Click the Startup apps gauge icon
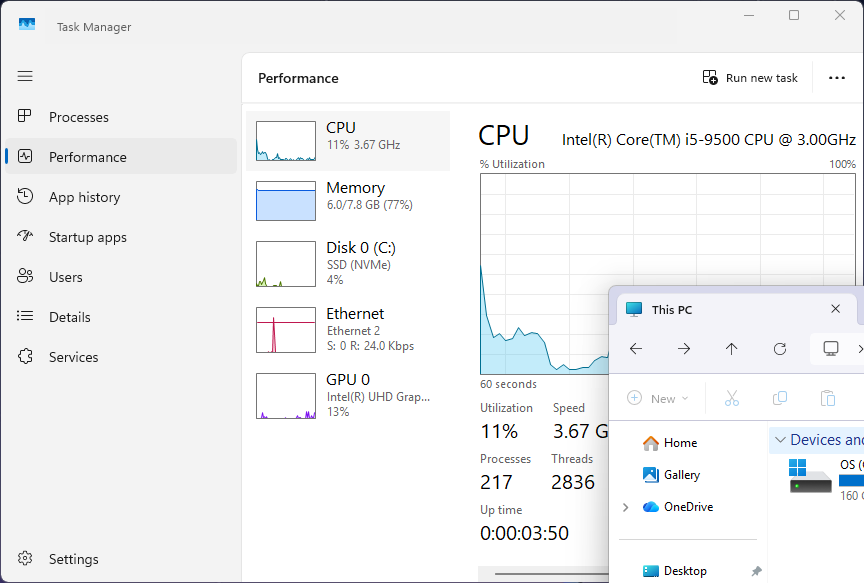The width and height of the screenshot is (864, 583). coord(25,236)
